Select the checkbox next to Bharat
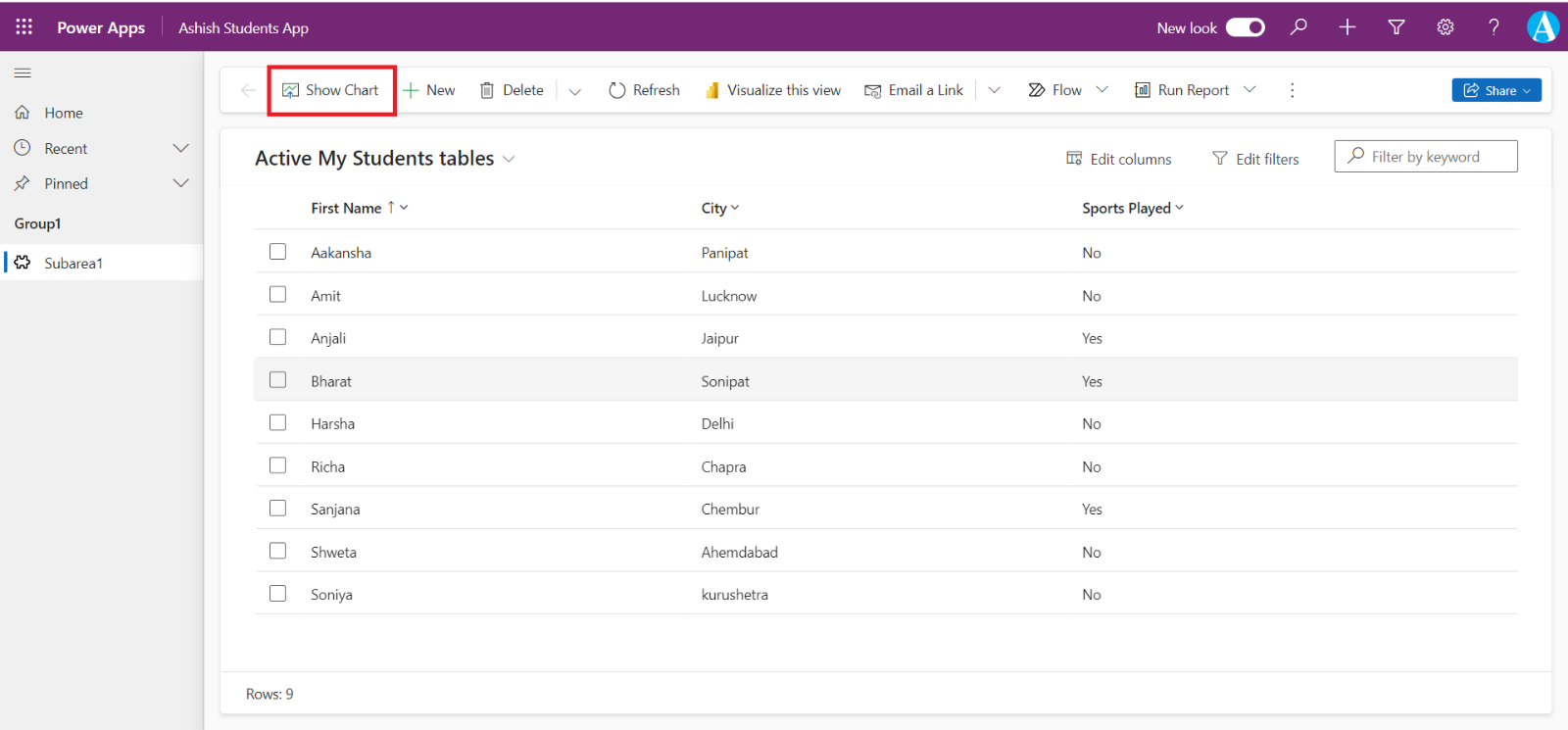The height and width of the screenshot is (730, 1568). coord(278,380)
